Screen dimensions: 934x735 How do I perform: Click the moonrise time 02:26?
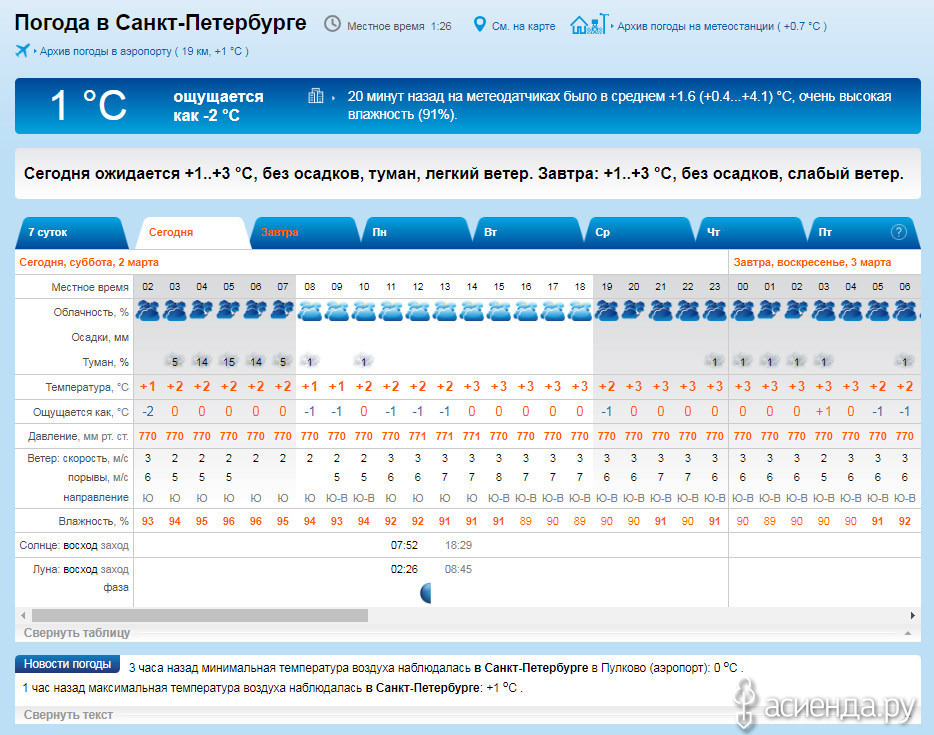[x=404, y=569]
